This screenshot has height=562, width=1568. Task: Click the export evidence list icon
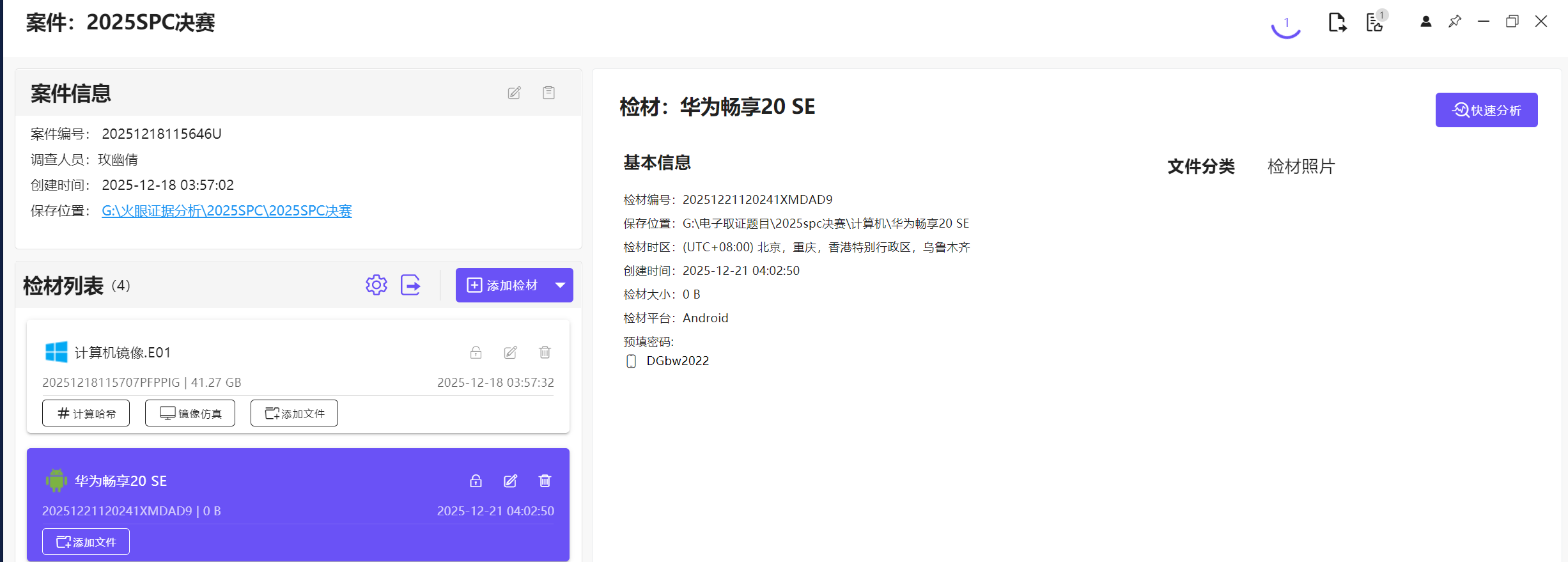pos(410,285)
